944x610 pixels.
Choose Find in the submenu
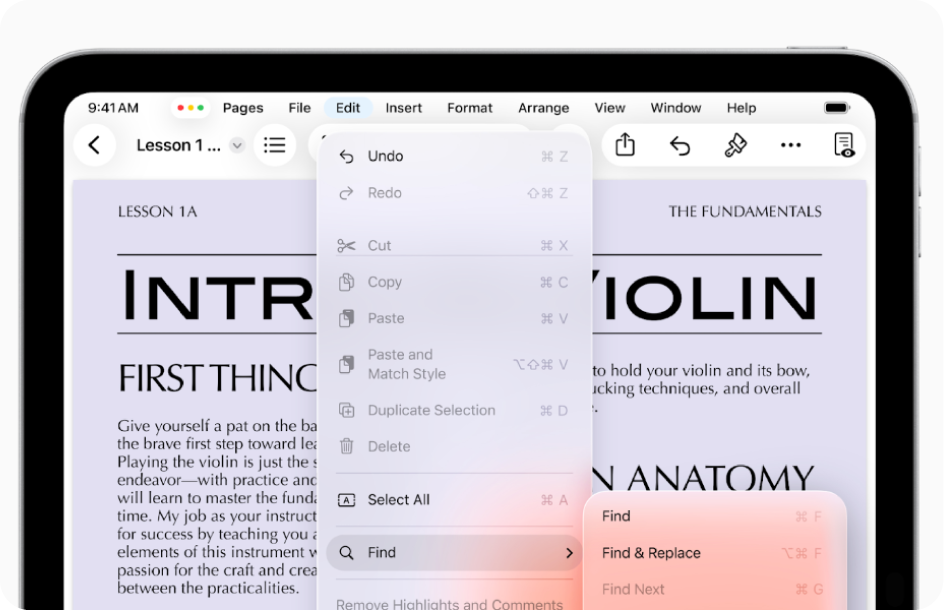point(714,517)
